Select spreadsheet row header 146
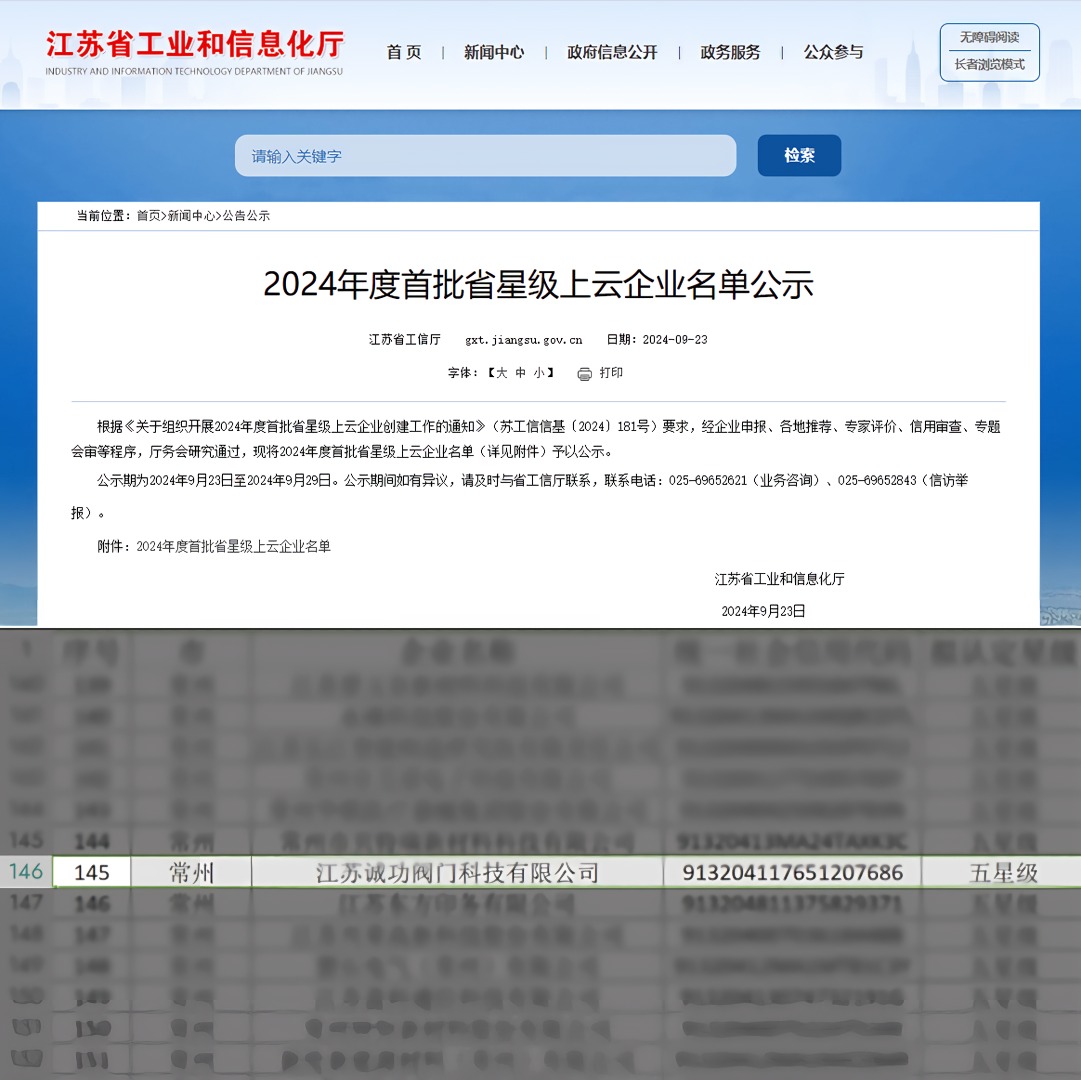This screenshot has width=1081, height=1080. [25, 872]
